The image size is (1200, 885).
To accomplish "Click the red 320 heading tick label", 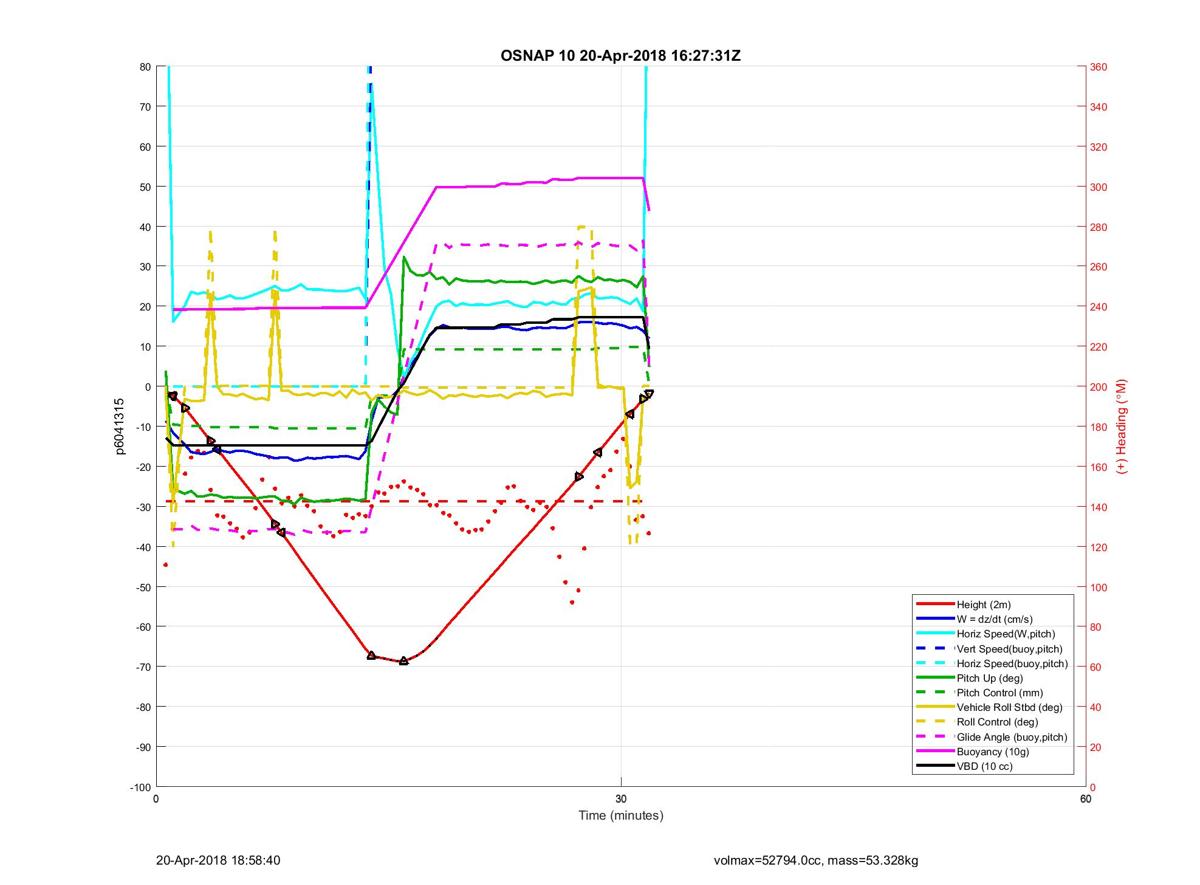I will click(x=1099, y=147).
